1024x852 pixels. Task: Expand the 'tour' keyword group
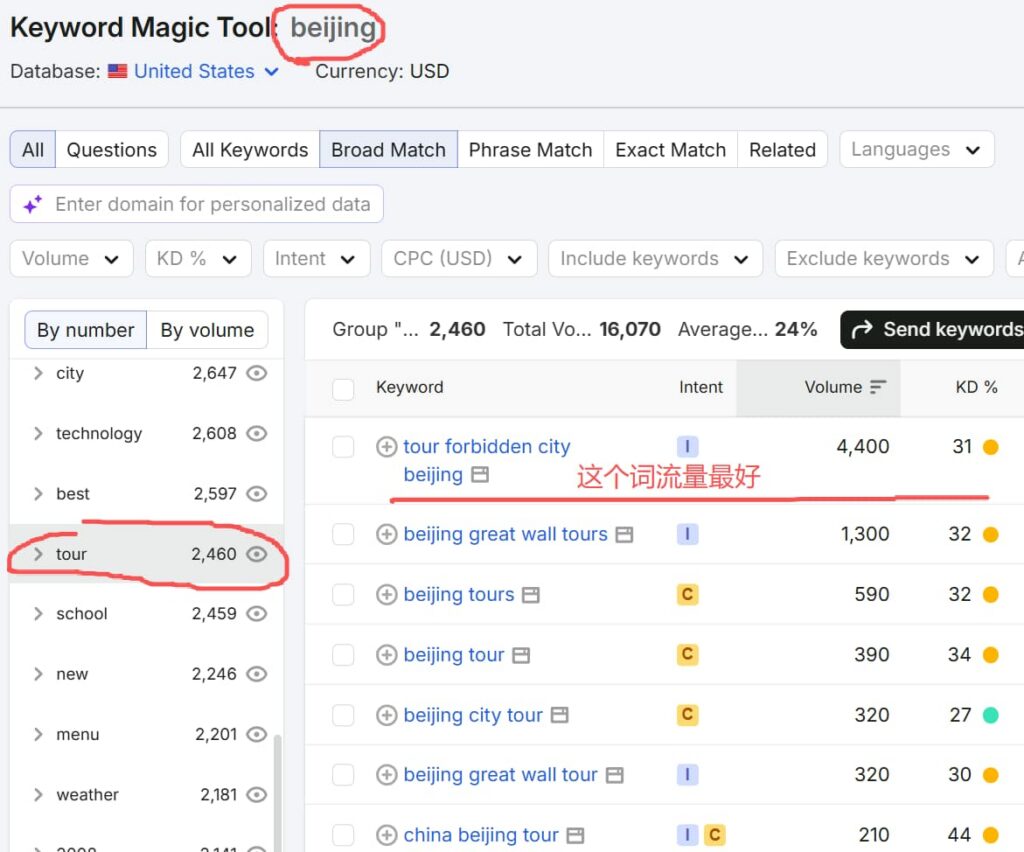[x=38, y=554]
